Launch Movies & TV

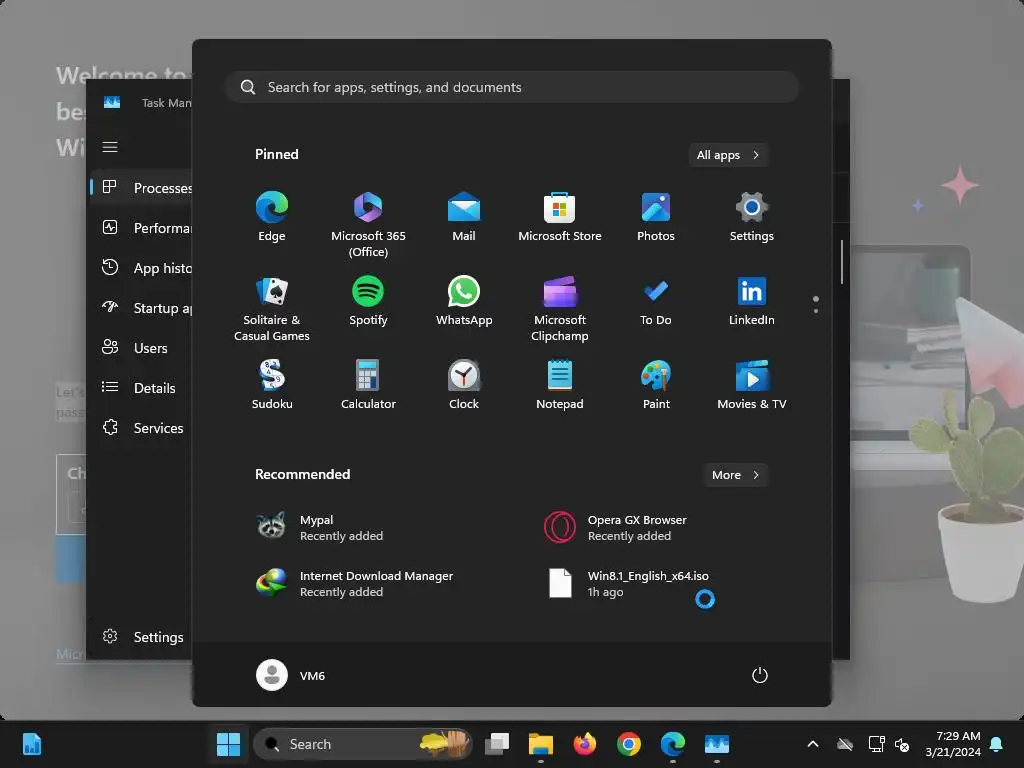click(x=752, y=385)
